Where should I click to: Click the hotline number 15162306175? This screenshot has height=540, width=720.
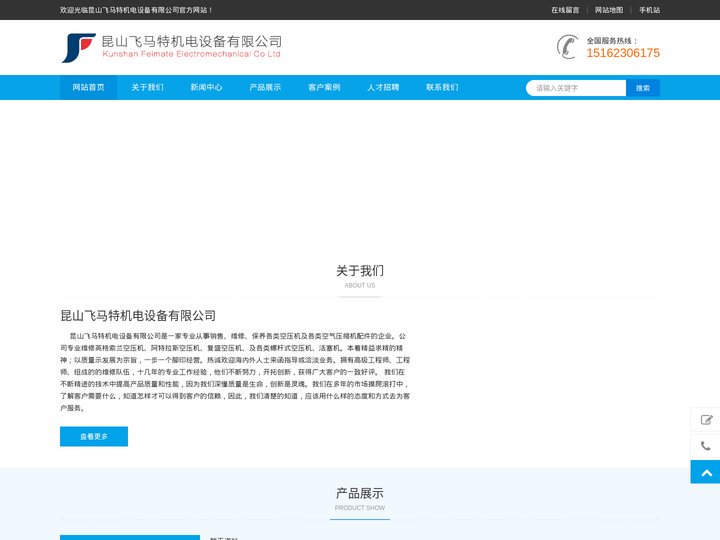[623, 53]
